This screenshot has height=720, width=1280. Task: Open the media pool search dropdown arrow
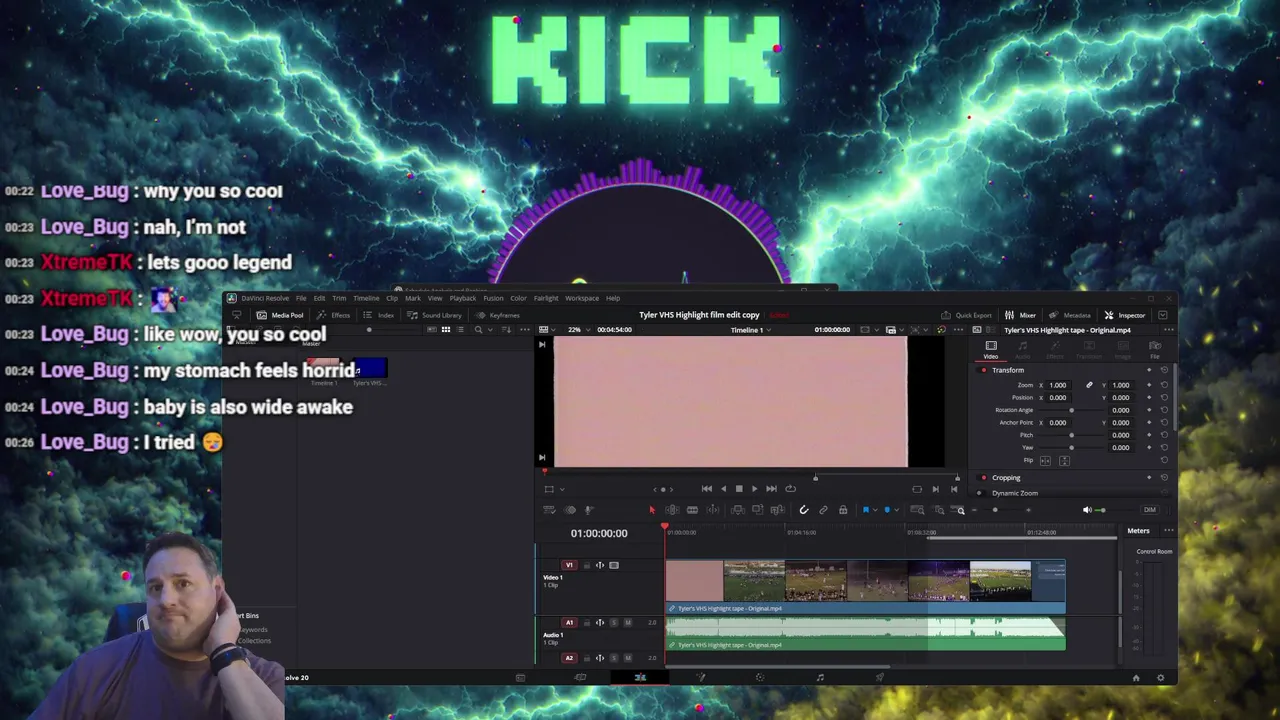[488, 330]
